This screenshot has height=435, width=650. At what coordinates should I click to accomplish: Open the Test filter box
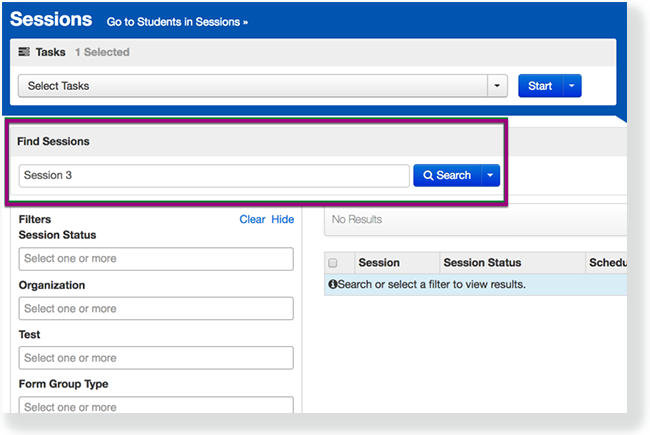point(156,358)
